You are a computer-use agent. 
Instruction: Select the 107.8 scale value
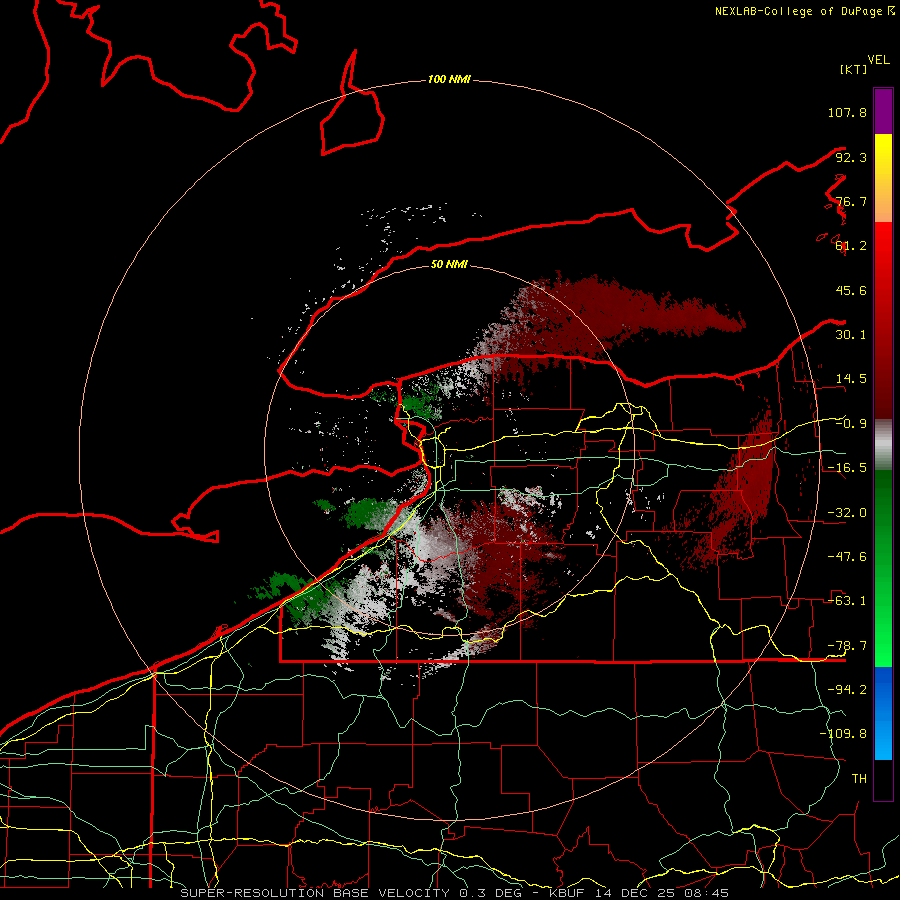tap(847, 112)
